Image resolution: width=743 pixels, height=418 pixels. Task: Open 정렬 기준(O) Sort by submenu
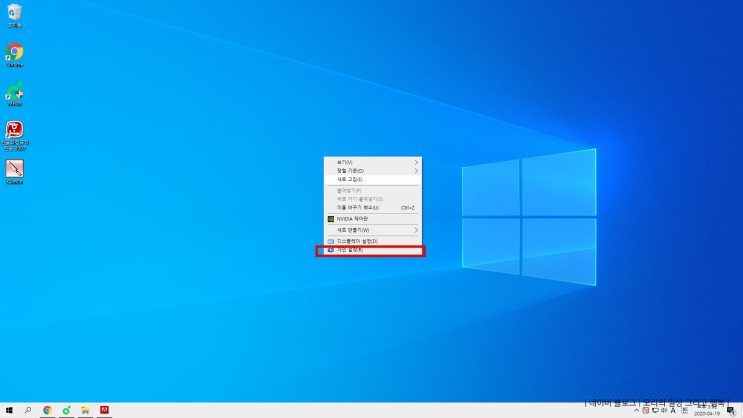(x=373, y=171)
